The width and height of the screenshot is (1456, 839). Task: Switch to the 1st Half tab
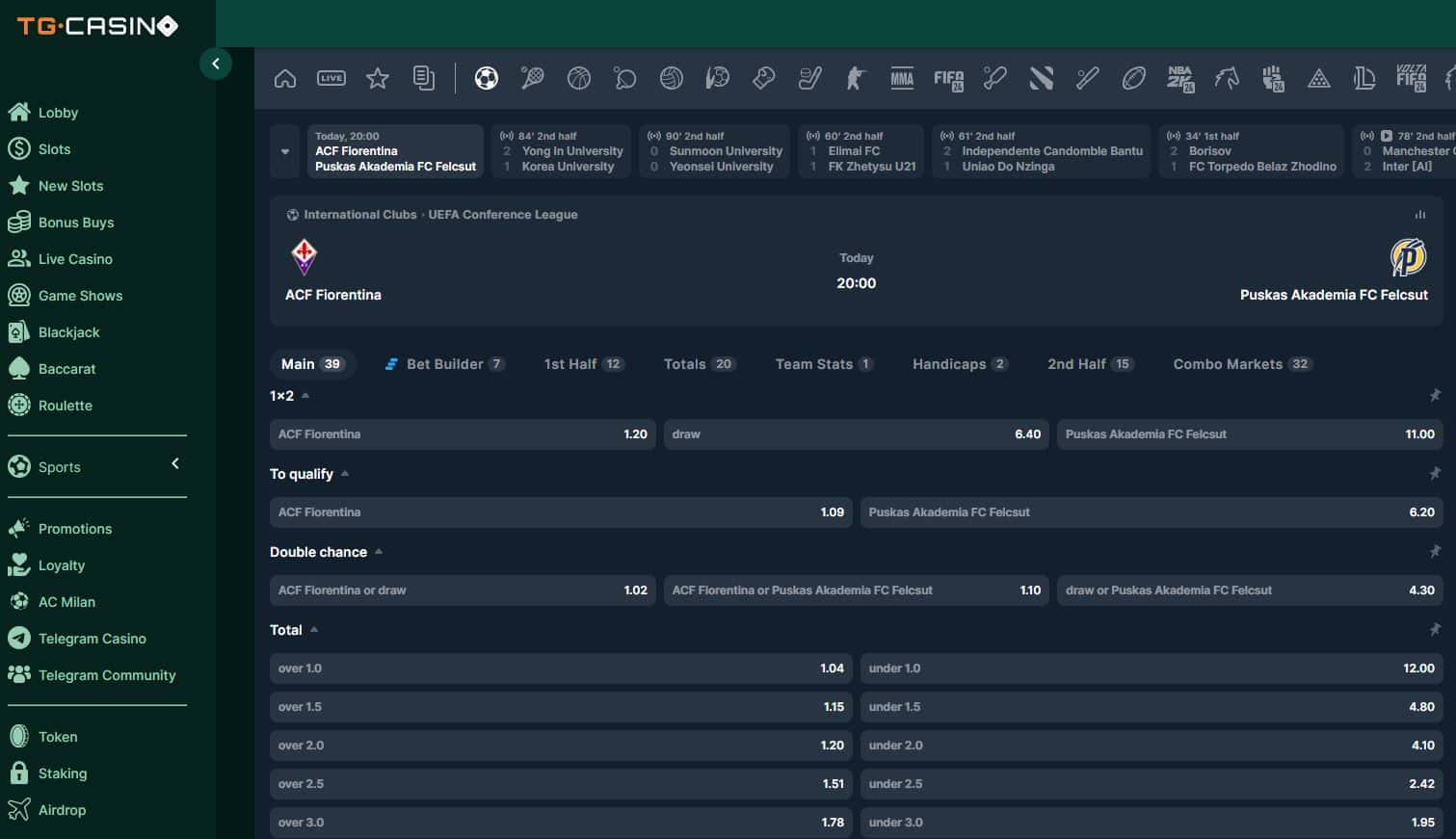tap(584, 364)
